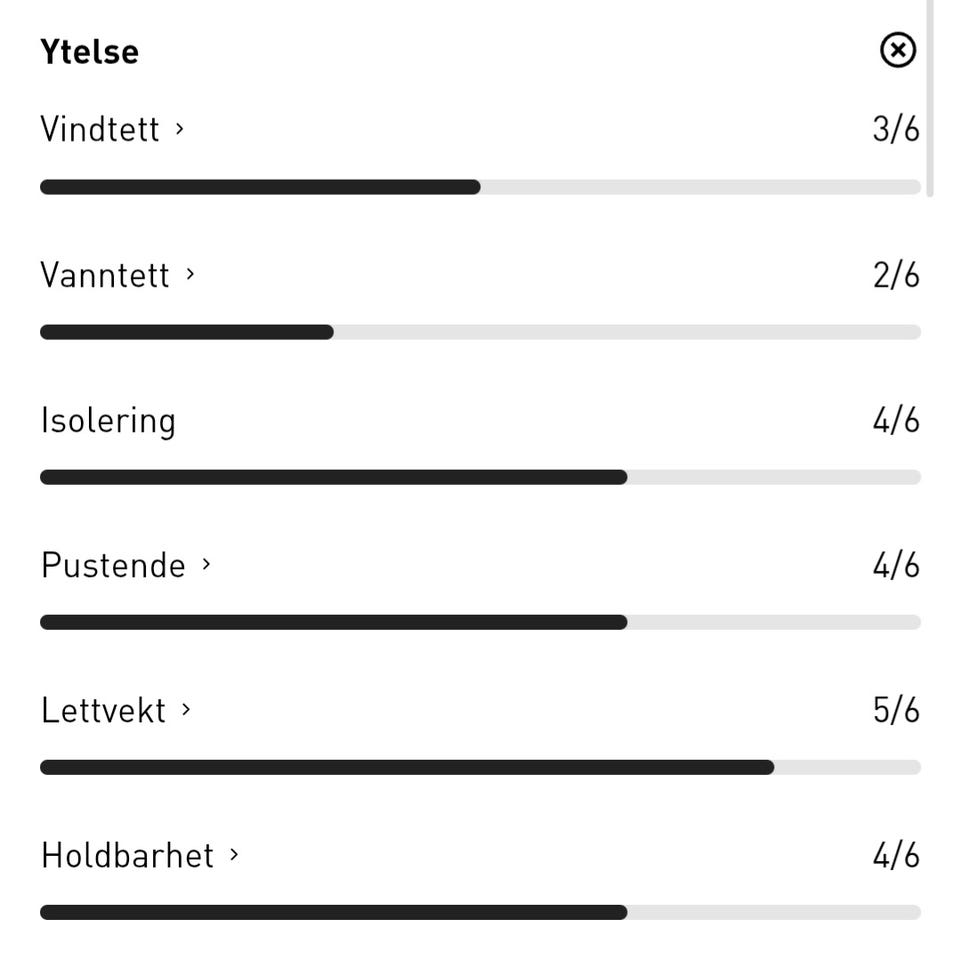
Task: Click the Holdbarhet label text
Action: (127, 855)
